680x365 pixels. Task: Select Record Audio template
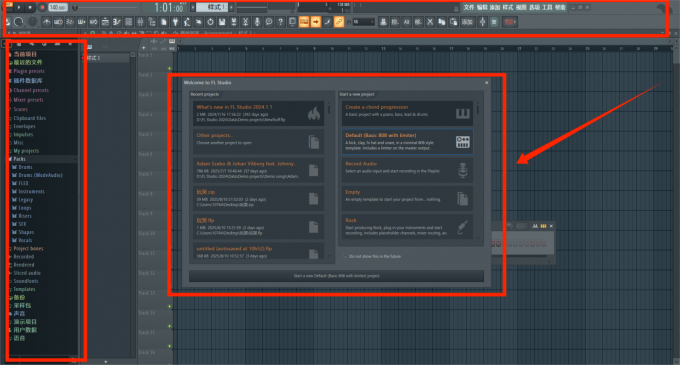(407, 170)
